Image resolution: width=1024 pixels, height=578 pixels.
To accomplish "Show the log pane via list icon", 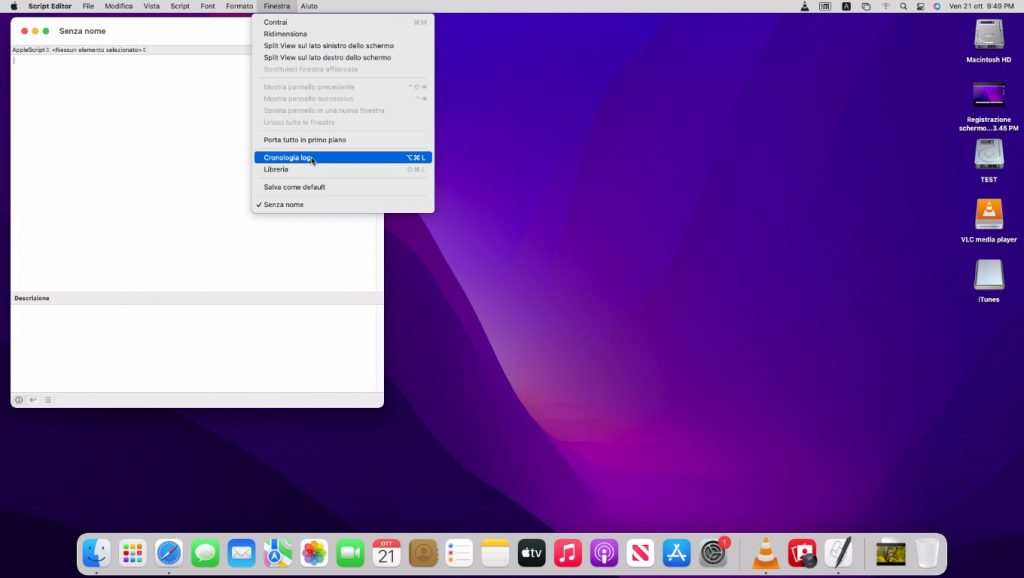I will [47, 400].
